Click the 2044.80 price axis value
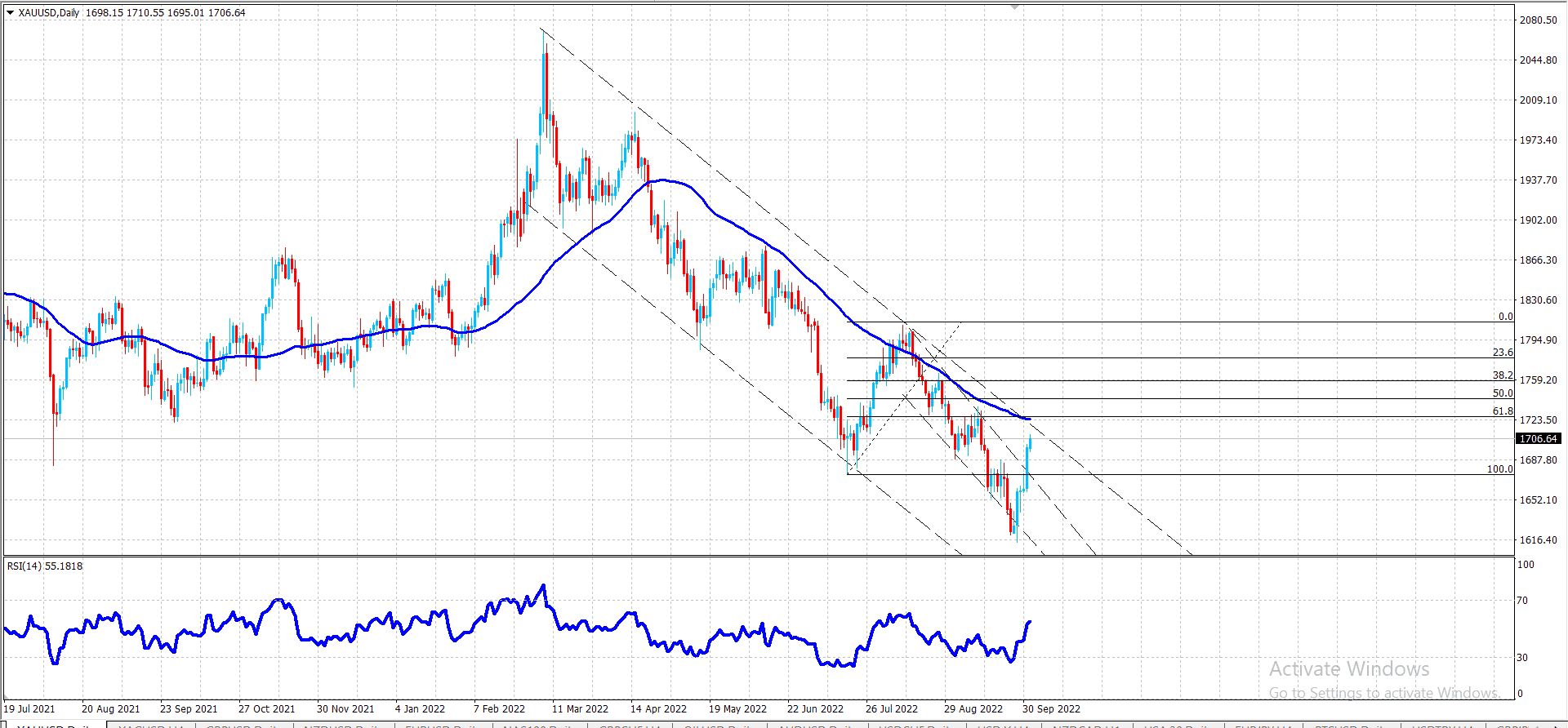The height and width of the screenshot is (728, 1568). coord(1538,60)
